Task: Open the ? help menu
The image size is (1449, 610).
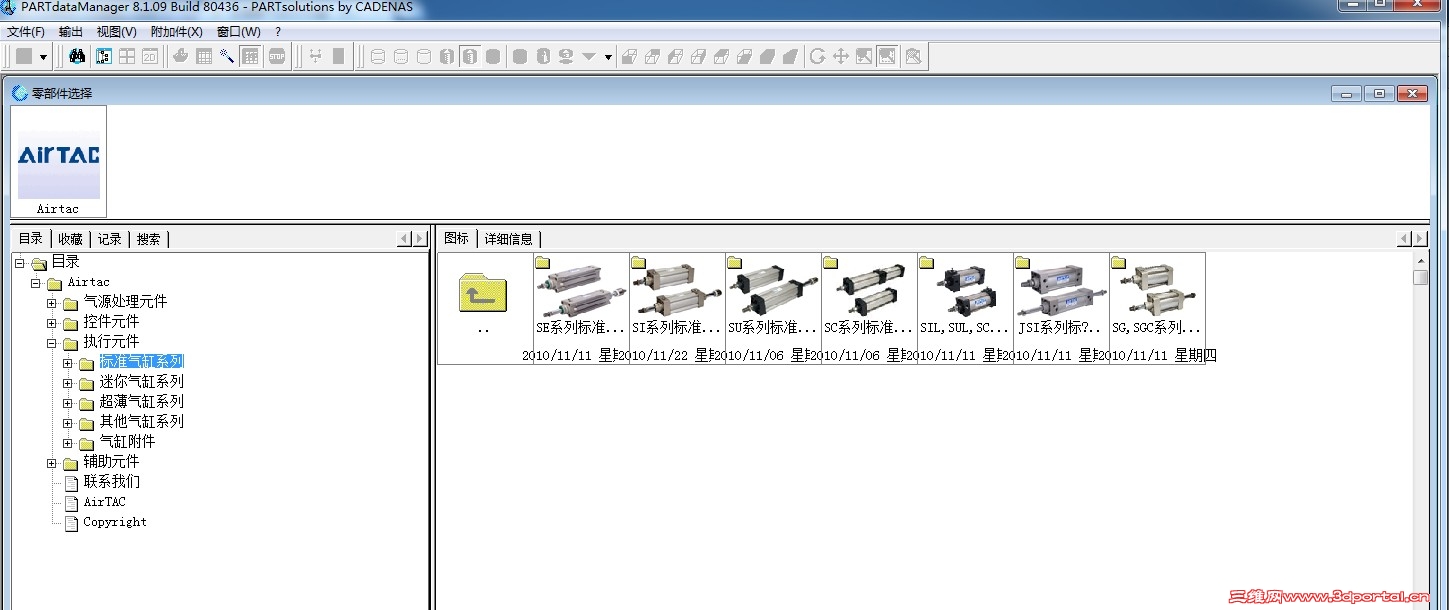Action: [x=278, y=32]
